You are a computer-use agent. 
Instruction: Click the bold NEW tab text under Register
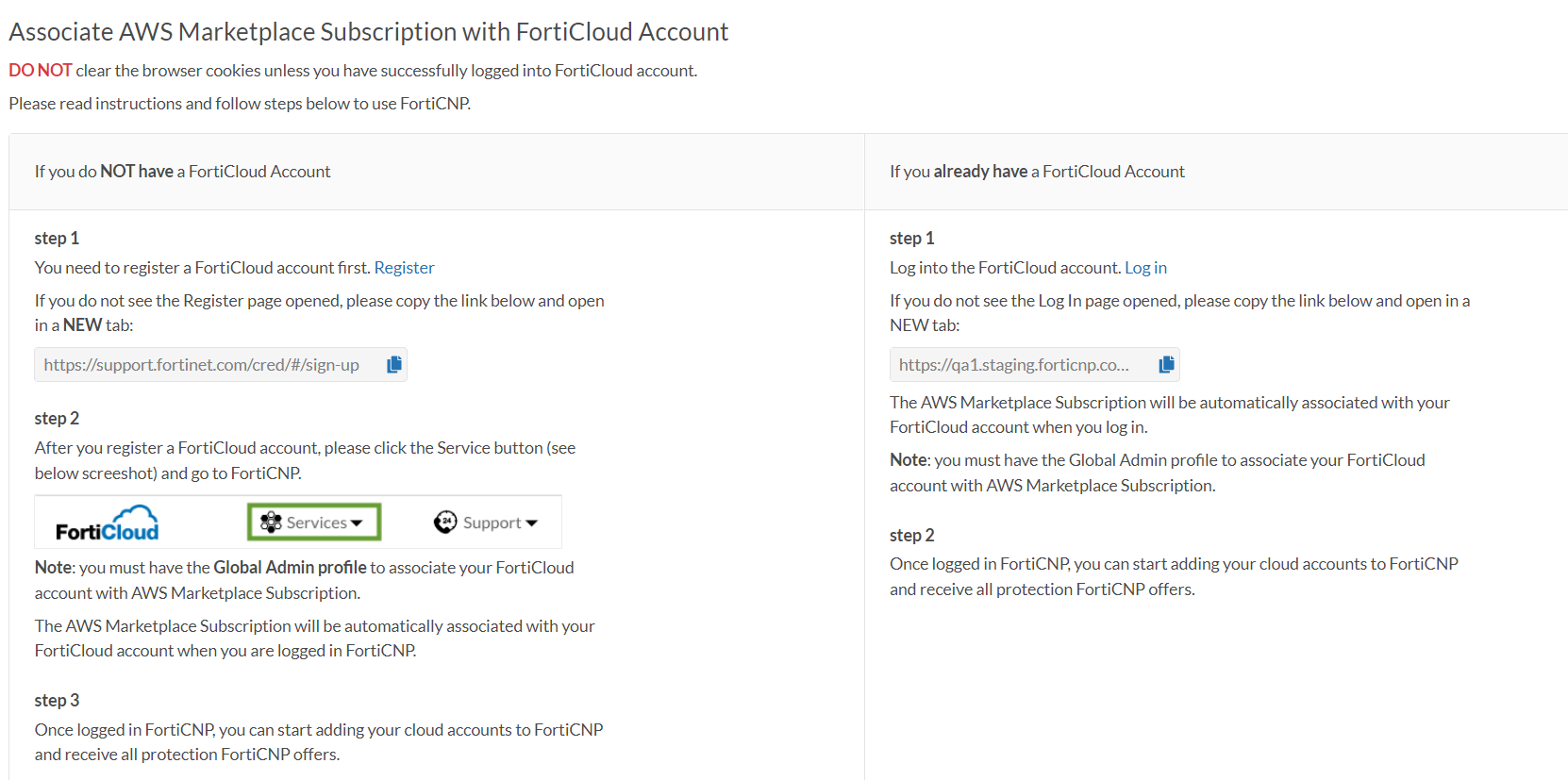click(x=82, y=325)
